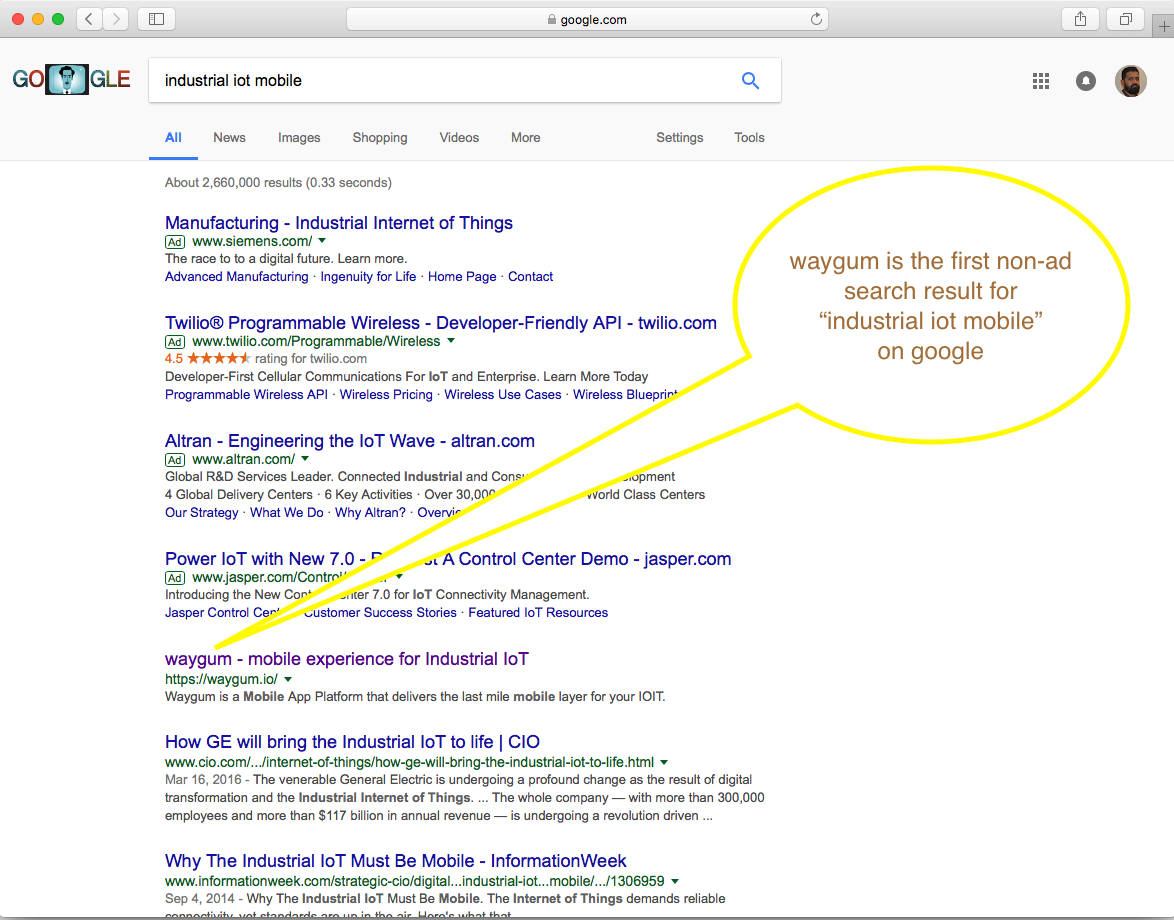Open Altran - Engineering the IoT Wave link
1174x920 pixels.
coord(350,441)
